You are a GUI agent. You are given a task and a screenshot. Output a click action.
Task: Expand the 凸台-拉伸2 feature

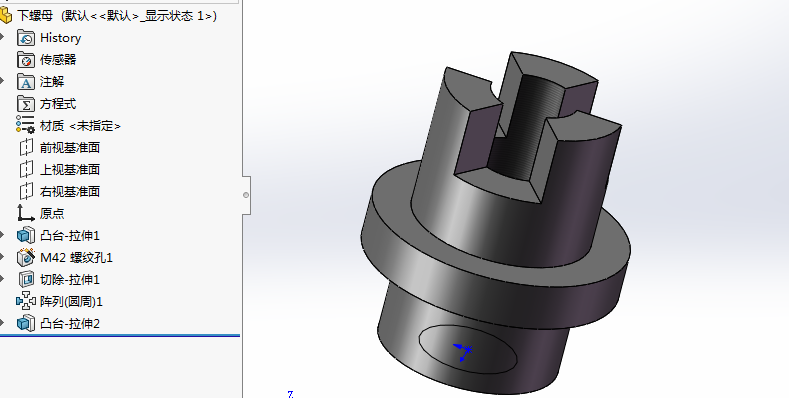click(x=2, y=323)
